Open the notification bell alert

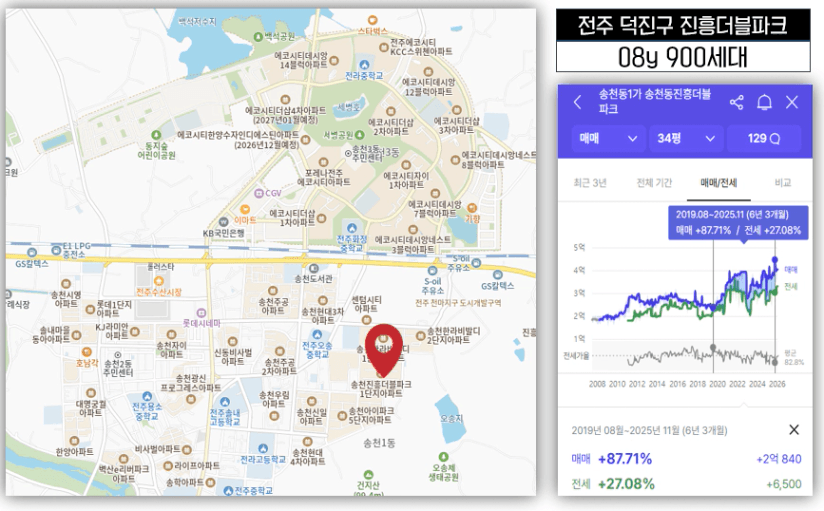pos(764,102)
